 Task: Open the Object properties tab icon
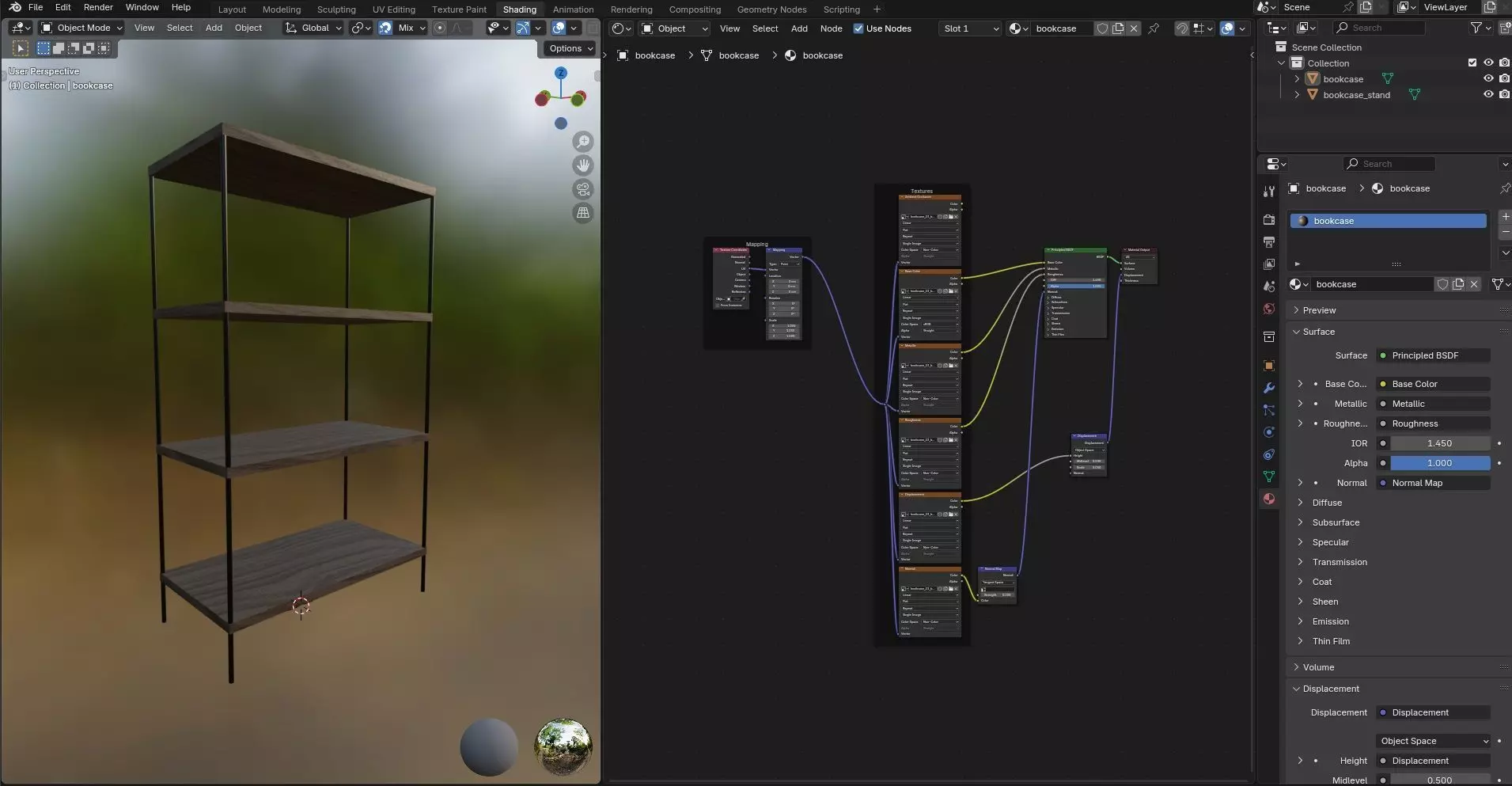click(x=1269, y=366)
